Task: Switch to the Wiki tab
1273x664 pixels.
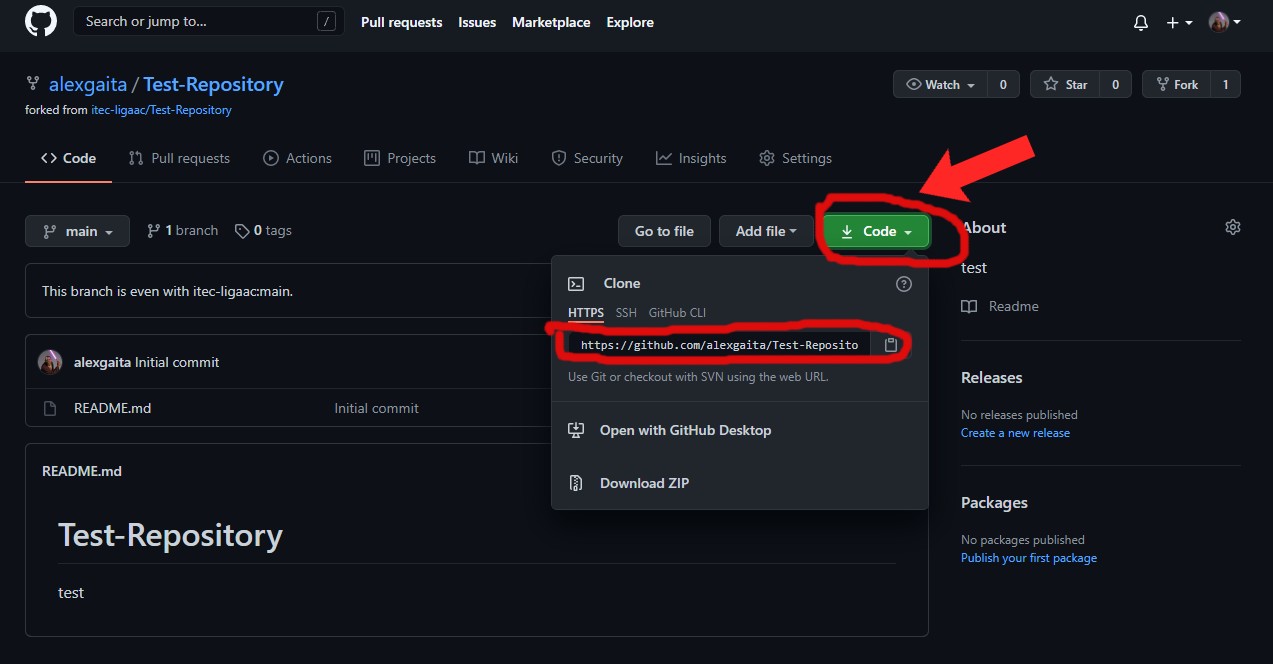Action: coord(493,158)
